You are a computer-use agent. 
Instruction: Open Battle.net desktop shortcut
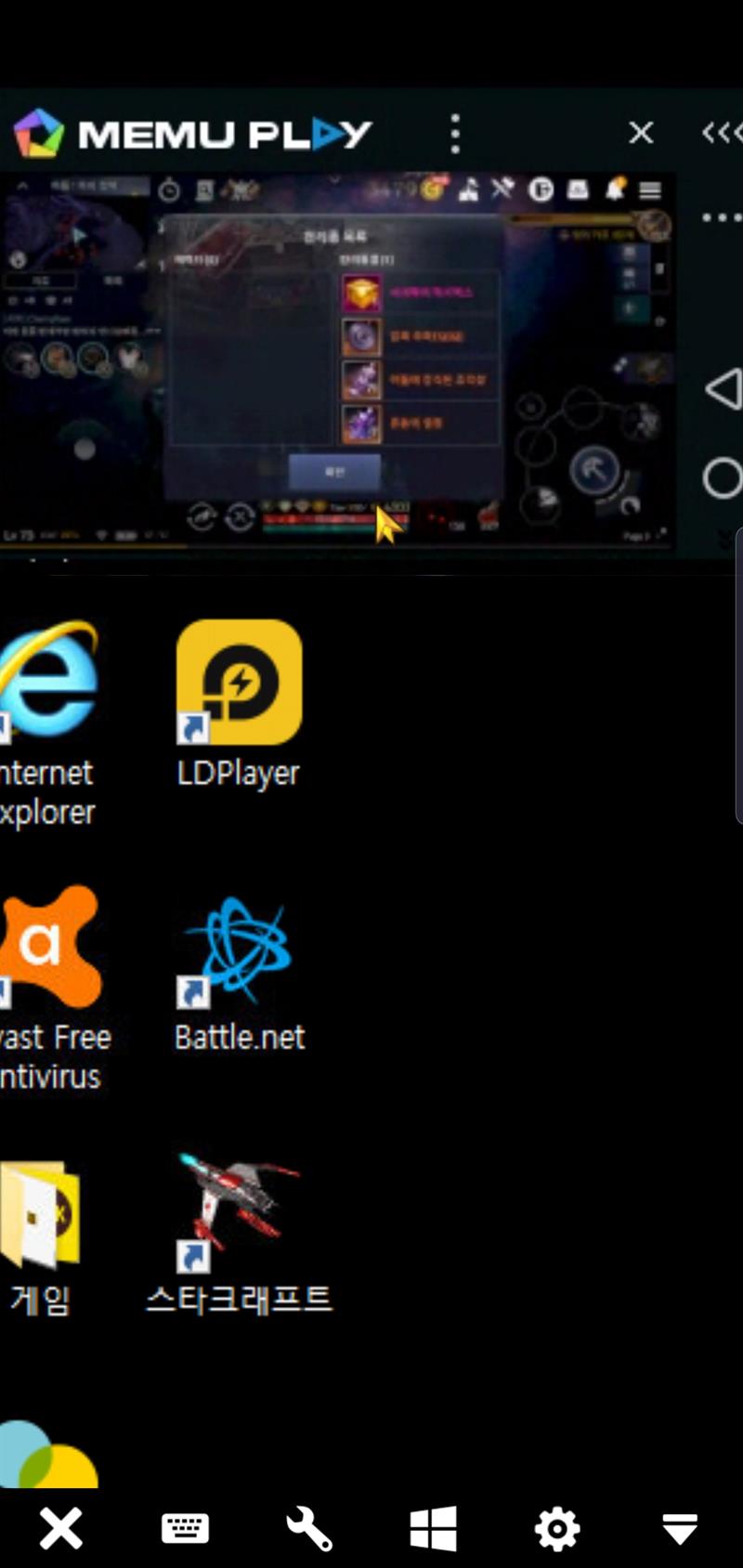[x=239, y=973]
